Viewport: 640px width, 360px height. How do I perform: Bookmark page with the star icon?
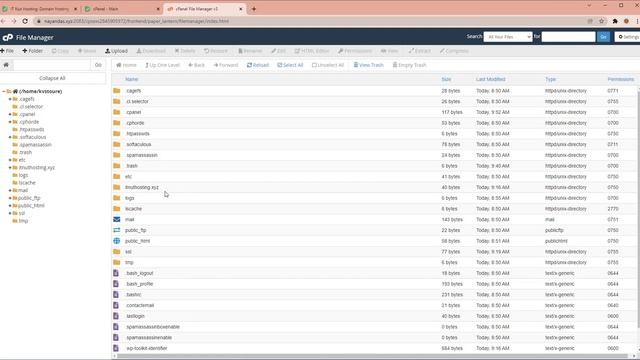point(601,21)
